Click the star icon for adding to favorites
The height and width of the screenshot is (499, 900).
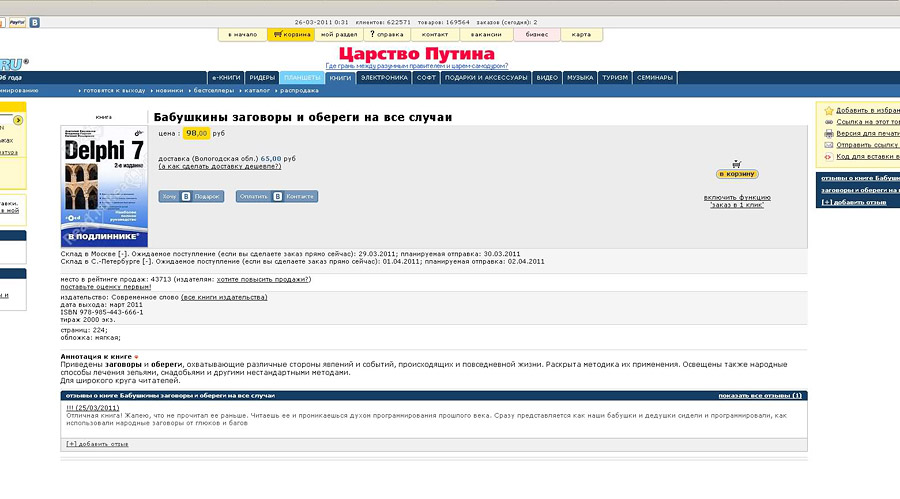pos(828,110)
